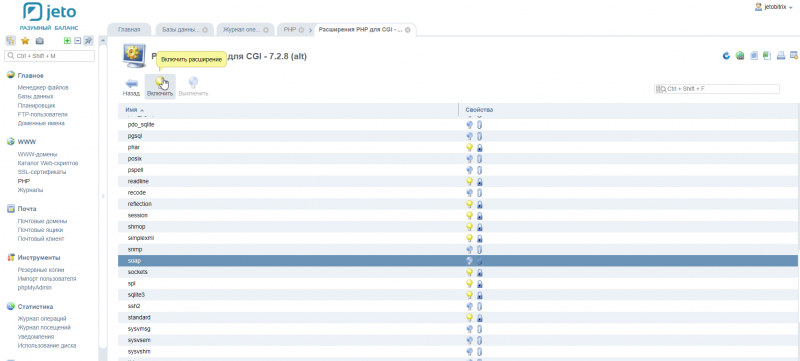Toggle the sidebar pin icon
The height and width of the screenshot is (361, 800).
(x=89, y=41)
